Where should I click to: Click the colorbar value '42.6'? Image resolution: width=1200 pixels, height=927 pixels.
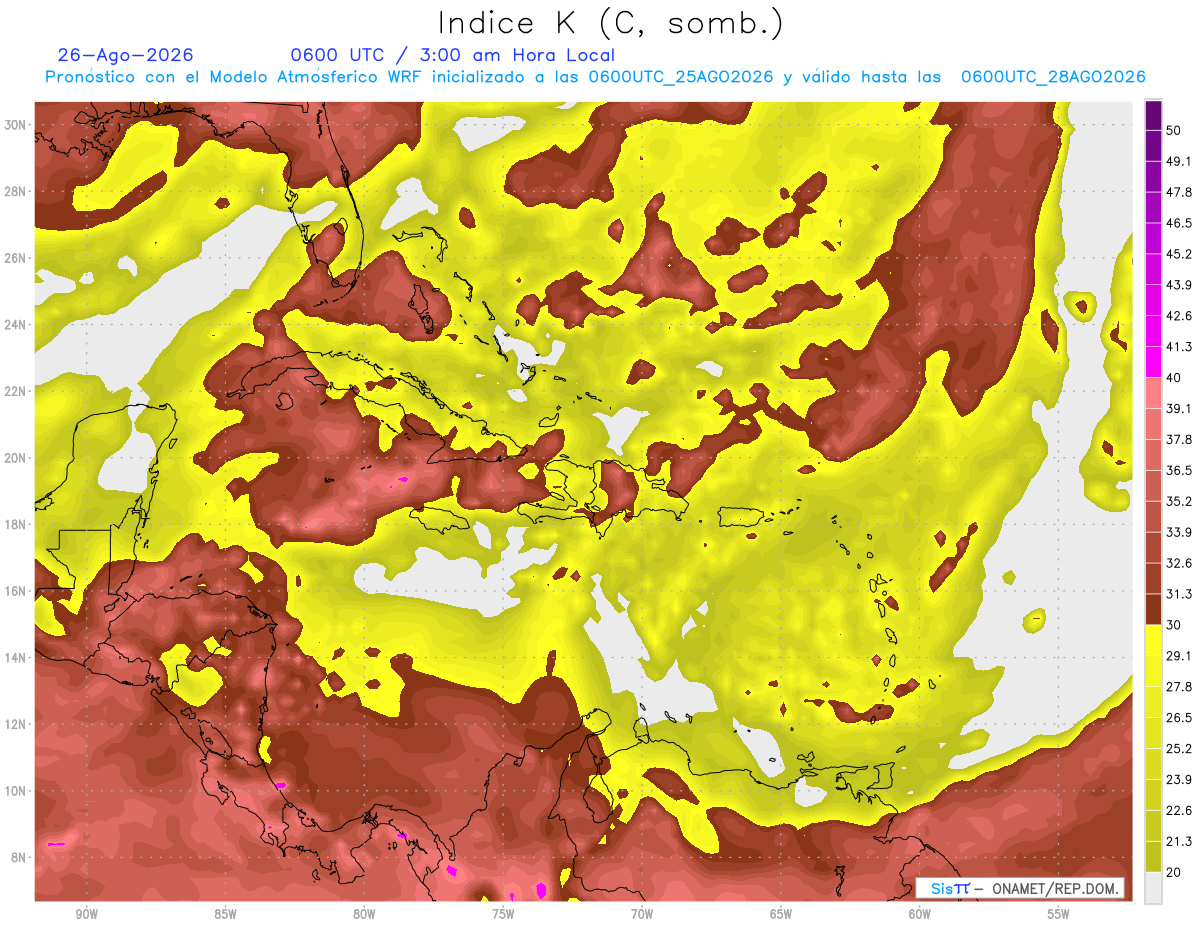pos(1178,316)
